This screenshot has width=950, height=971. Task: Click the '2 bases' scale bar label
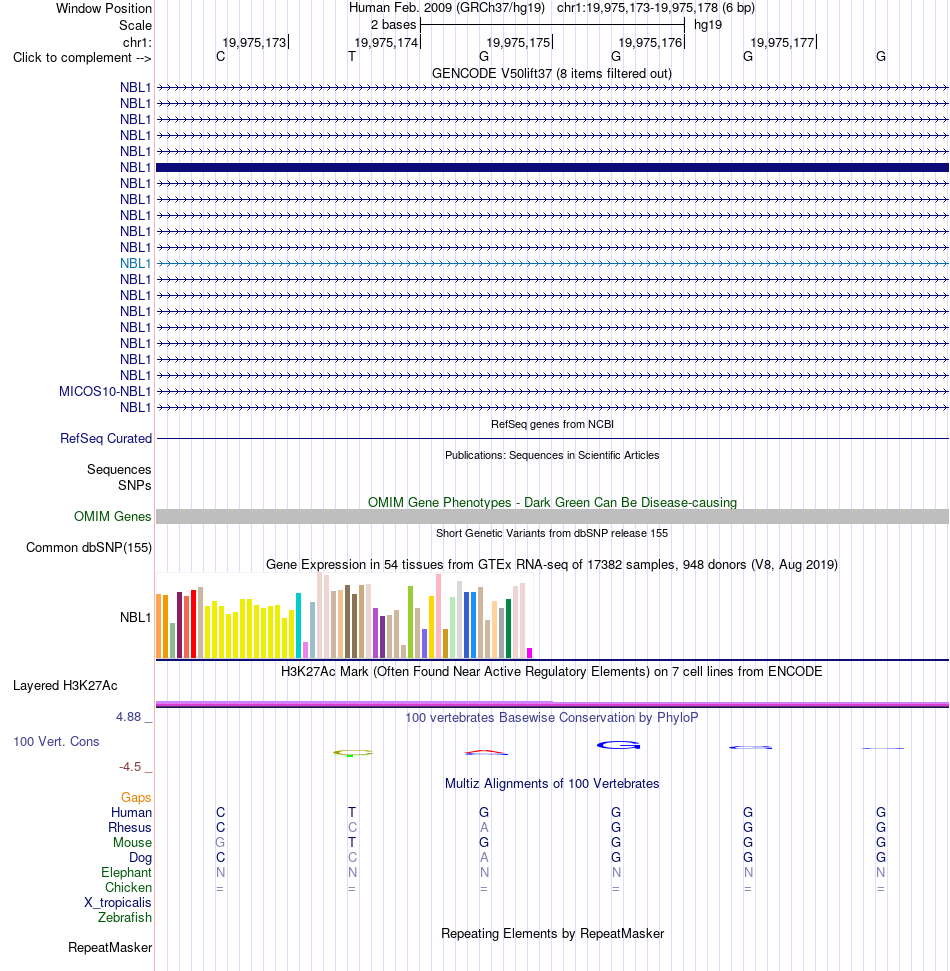tap(393, 25)
